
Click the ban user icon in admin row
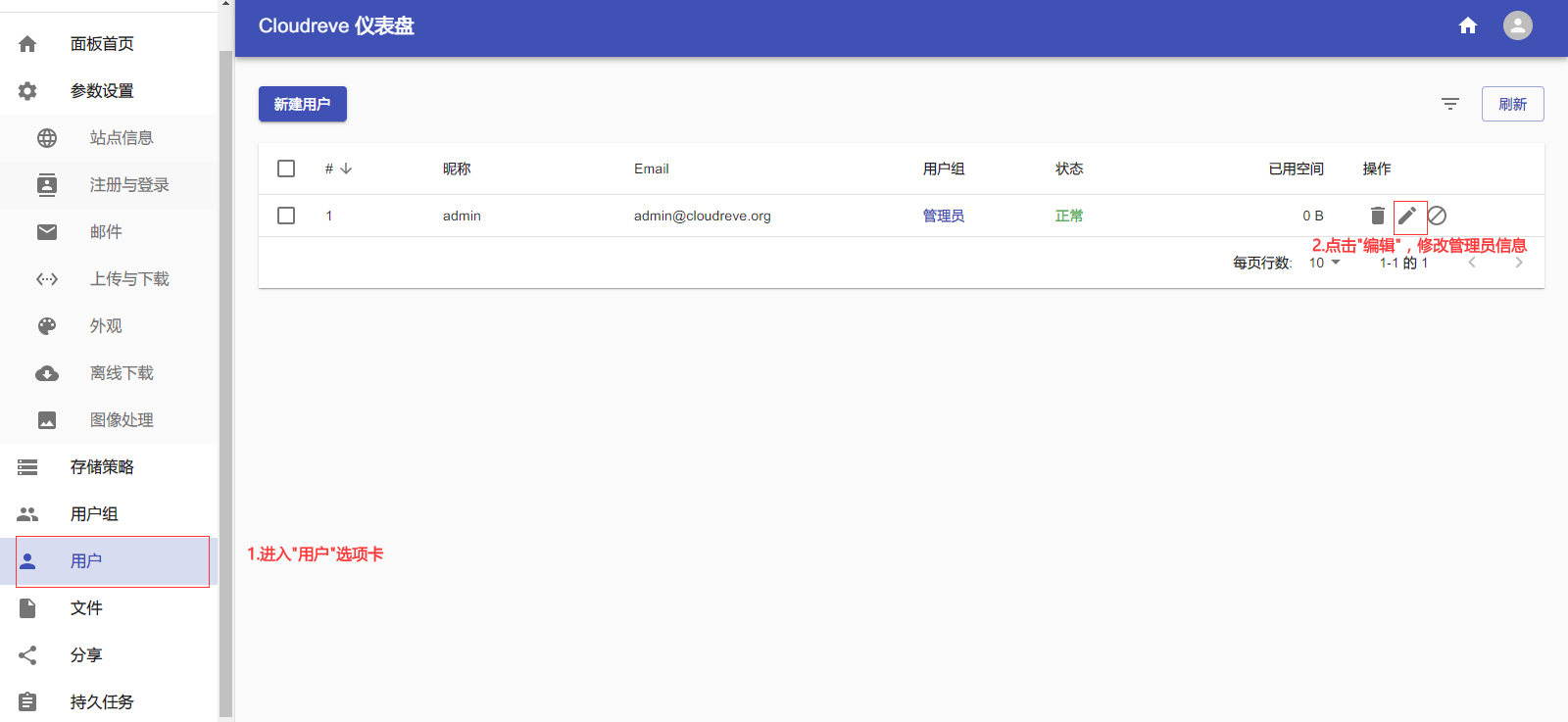(x=1437, y=216)
